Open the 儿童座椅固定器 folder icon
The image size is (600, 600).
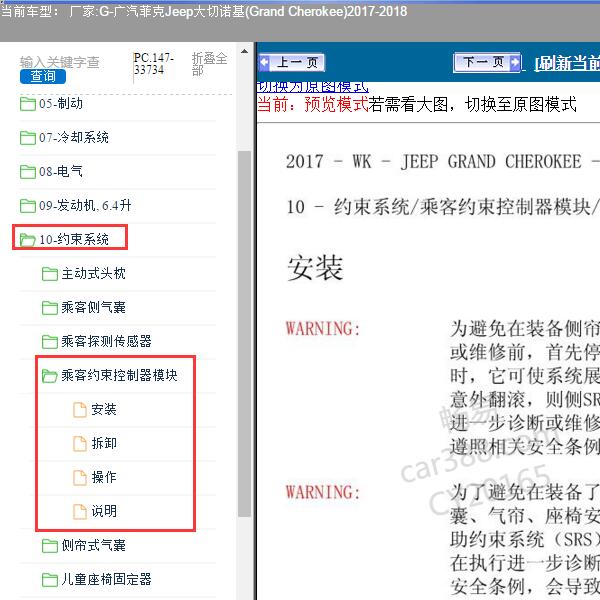coord(50,579)
